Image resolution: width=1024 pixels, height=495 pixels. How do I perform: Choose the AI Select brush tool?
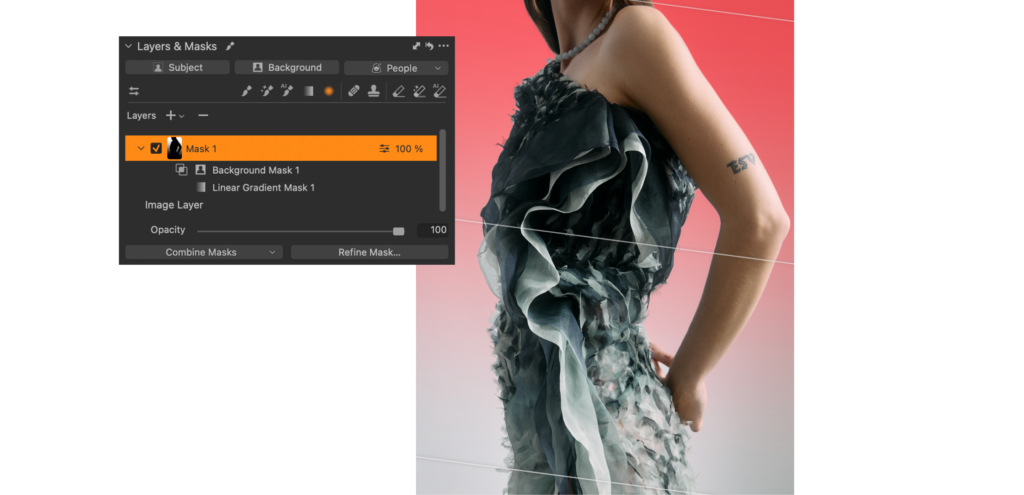pyautogui.click(x=287, y=91)
